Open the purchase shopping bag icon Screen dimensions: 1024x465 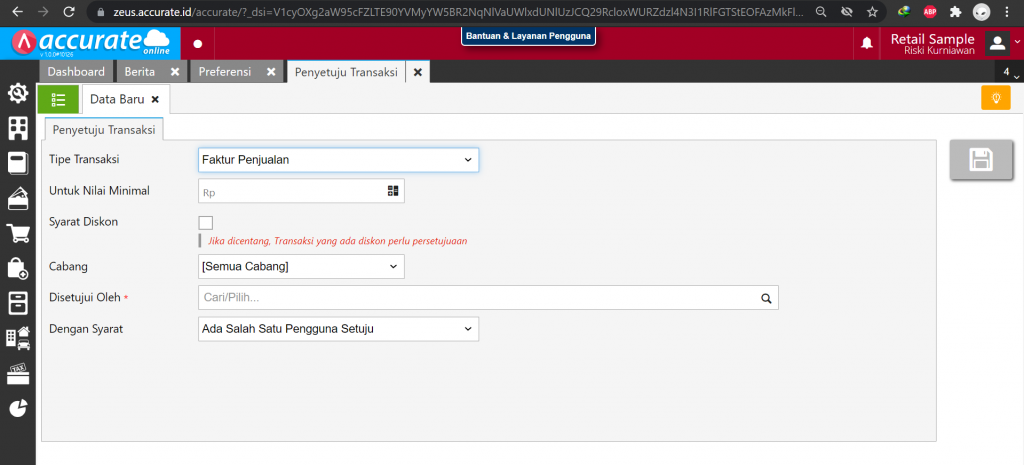click(18, 267)
